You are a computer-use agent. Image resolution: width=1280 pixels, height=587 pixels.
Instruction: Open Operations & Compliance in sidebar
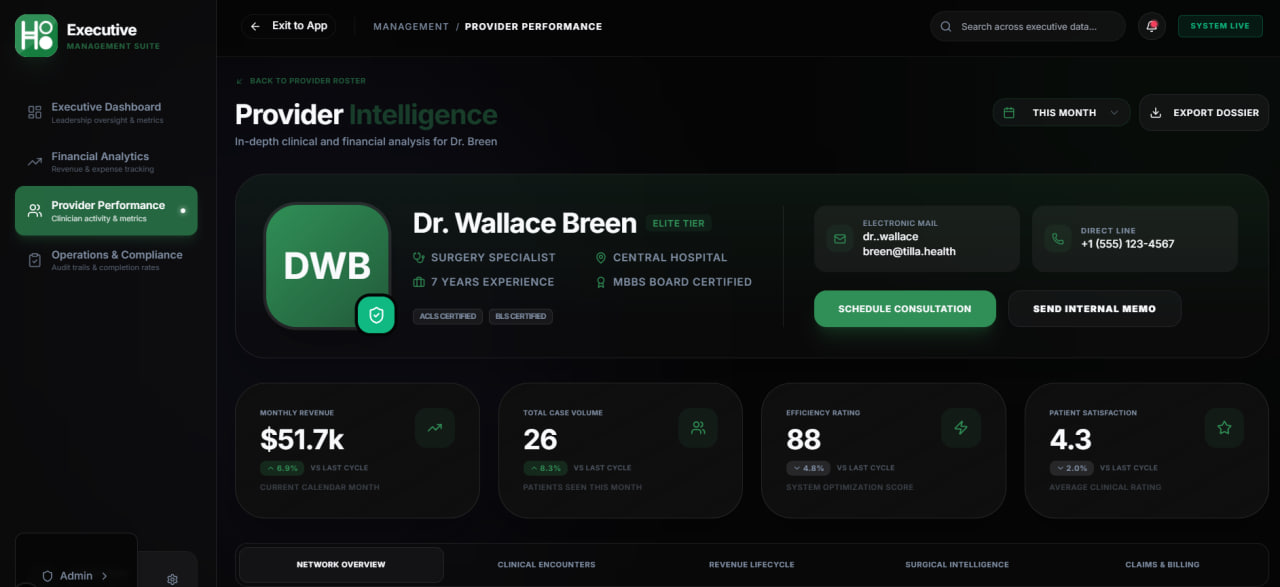coord(106,260)
